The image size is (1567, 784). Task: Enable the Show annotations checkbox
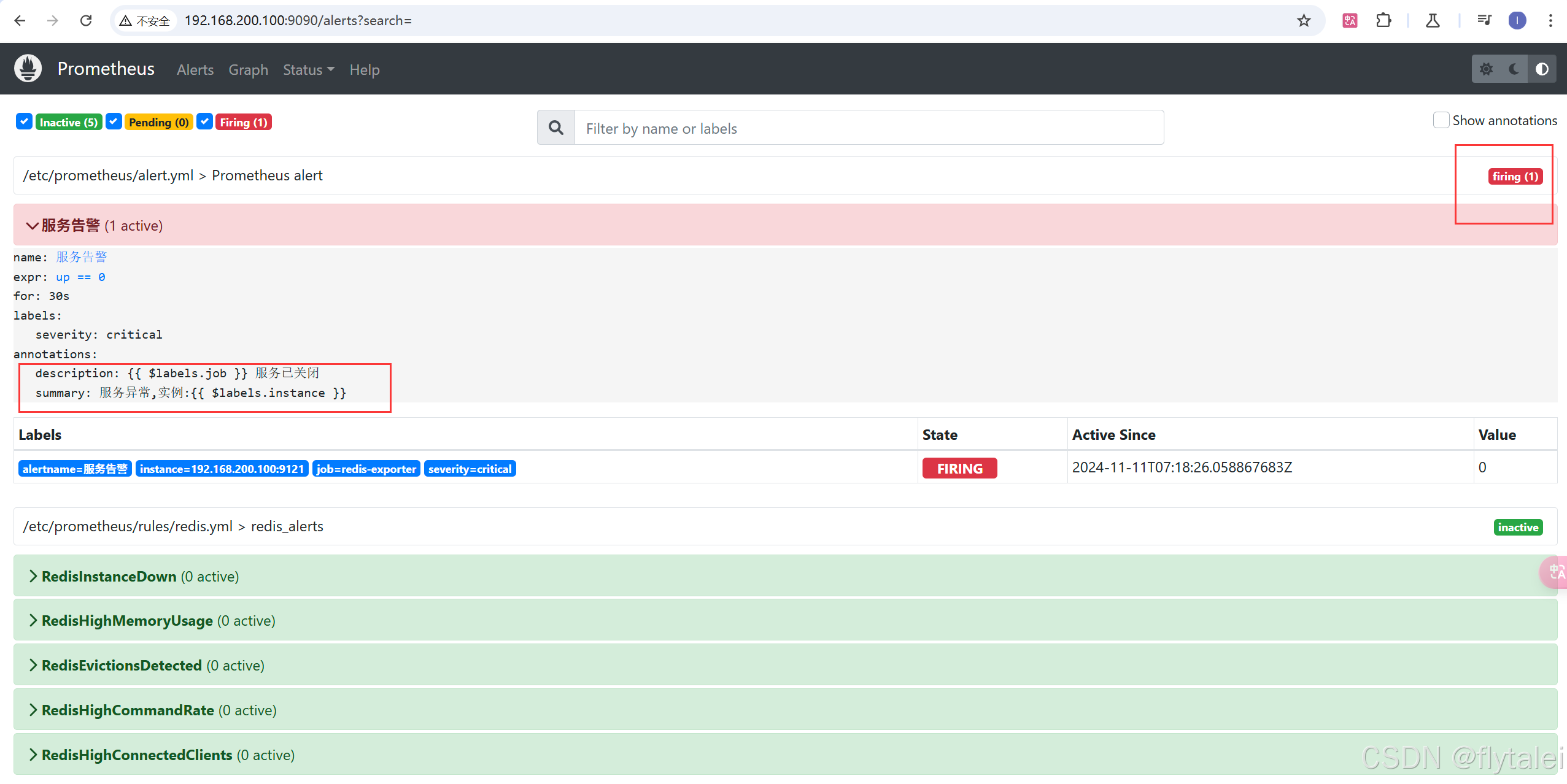pos(1441,120)
